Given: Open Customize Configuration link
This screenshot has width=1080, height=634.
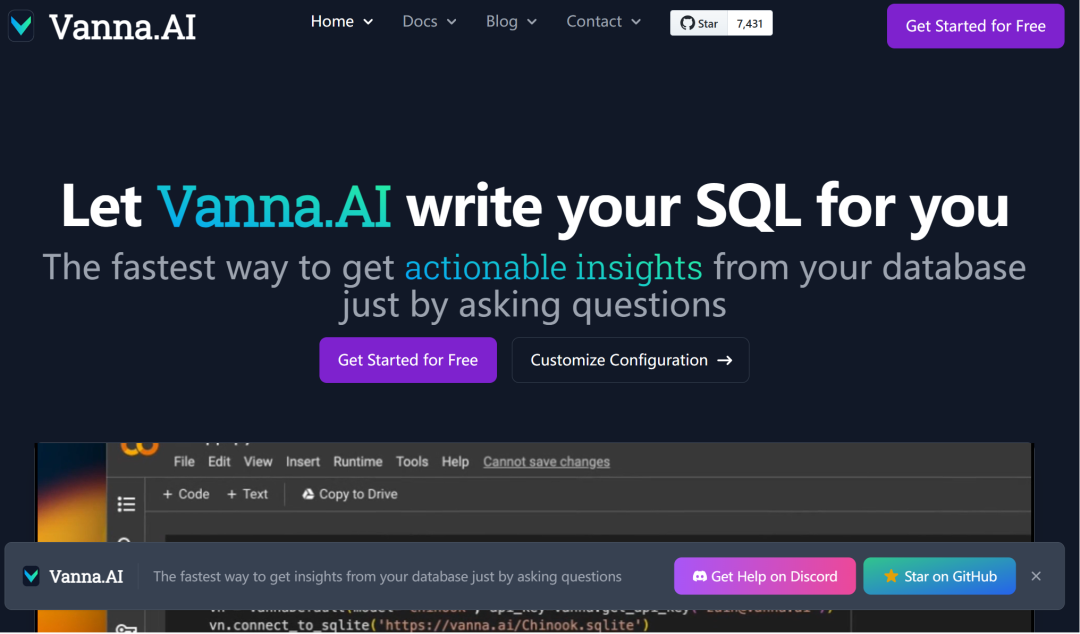Looking at the screenshot, I should pos(630,360).
